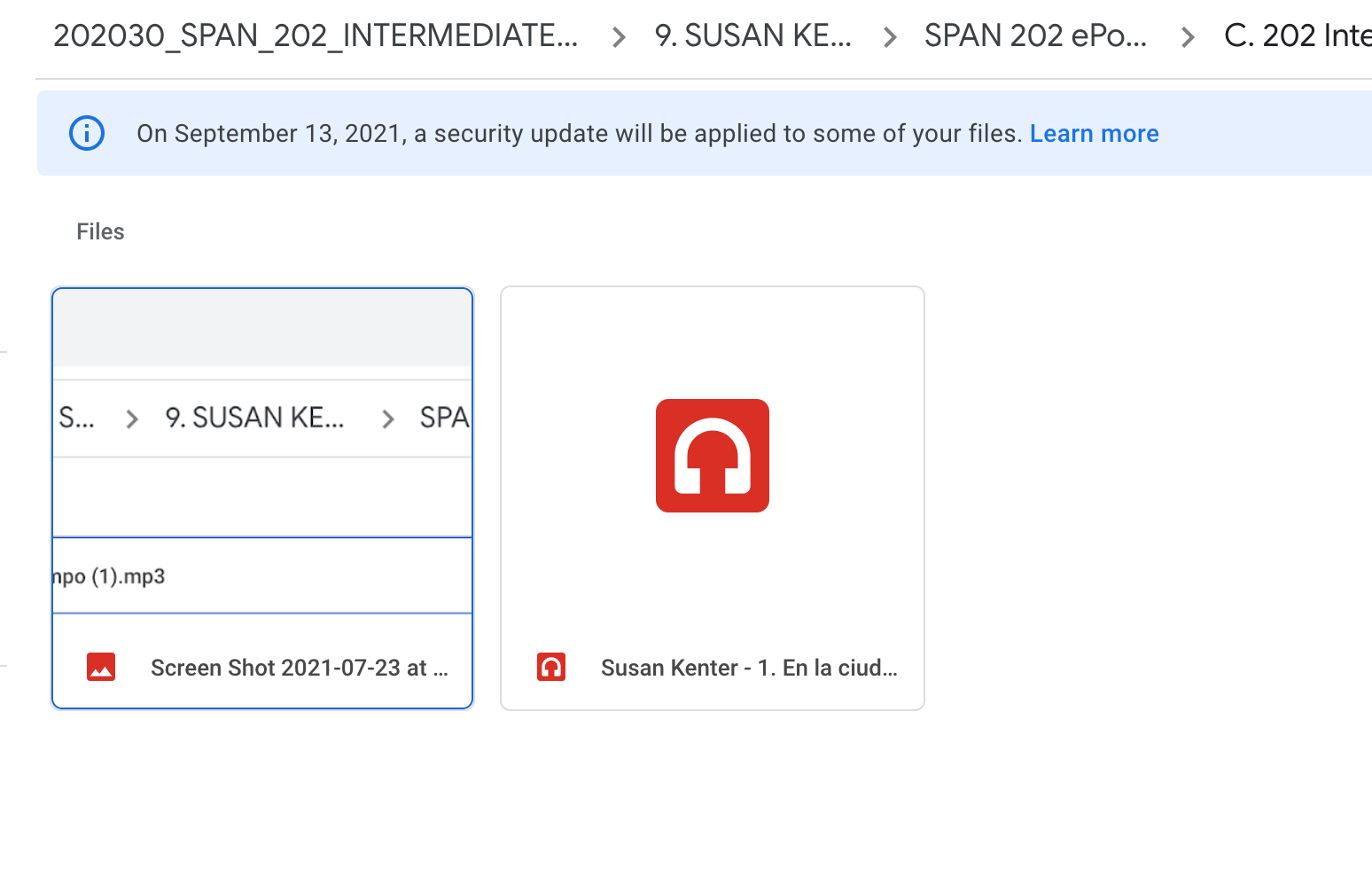Select the Susan Kenter - 1. En la ciud... file
This screenshot has height=876, width=1372.
(x=749, y=668)
